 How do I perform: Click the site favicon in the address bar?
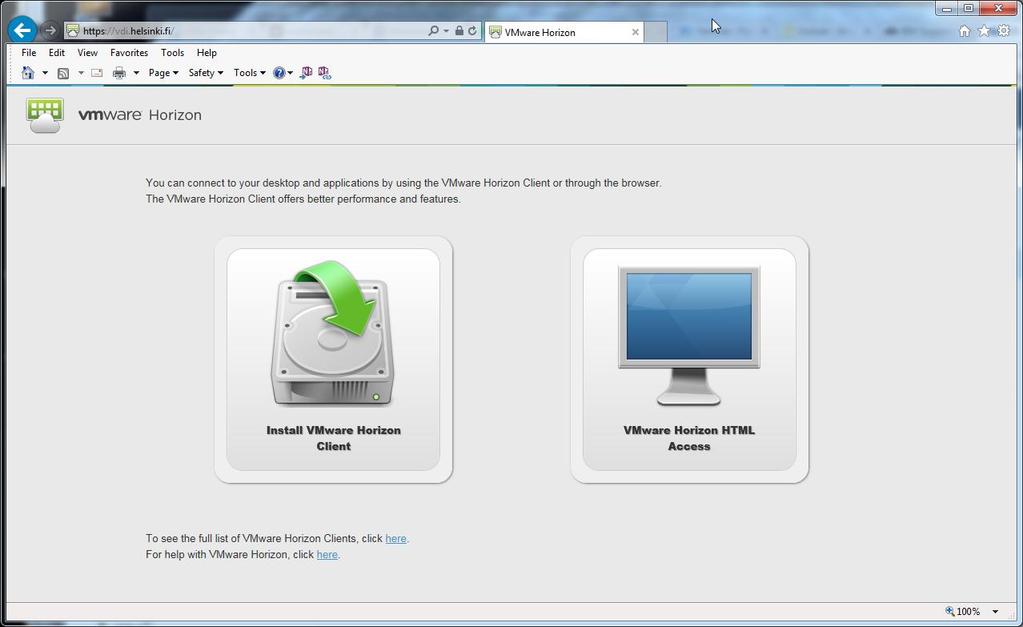(73, 31)
